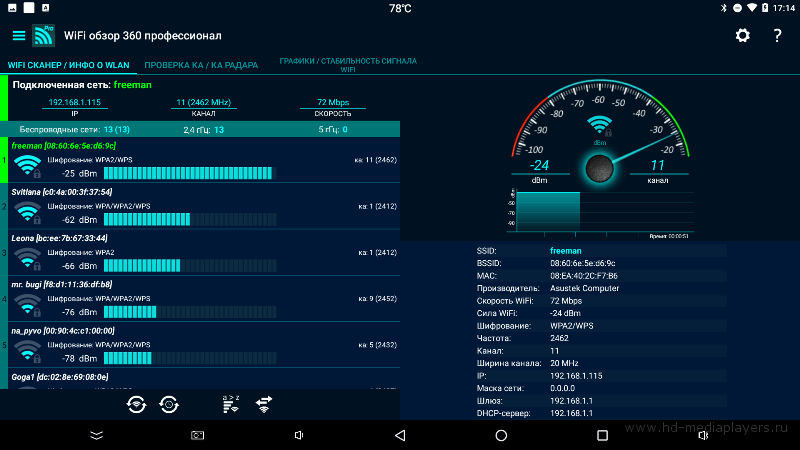Screen dimensions: 800x450
Task: Open help with the question mark icon
Action: pyautogui.click(x=777, y=36)
